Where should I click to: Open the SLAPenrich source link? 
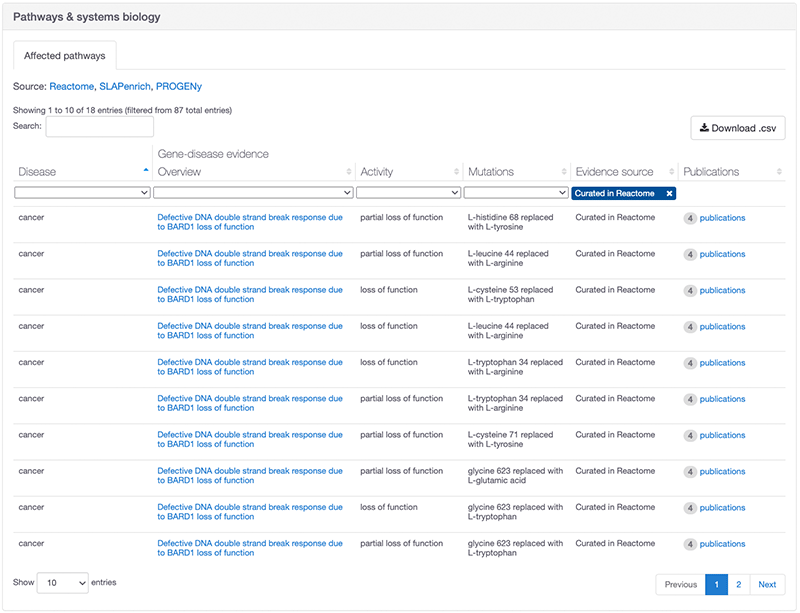[124, 86]
